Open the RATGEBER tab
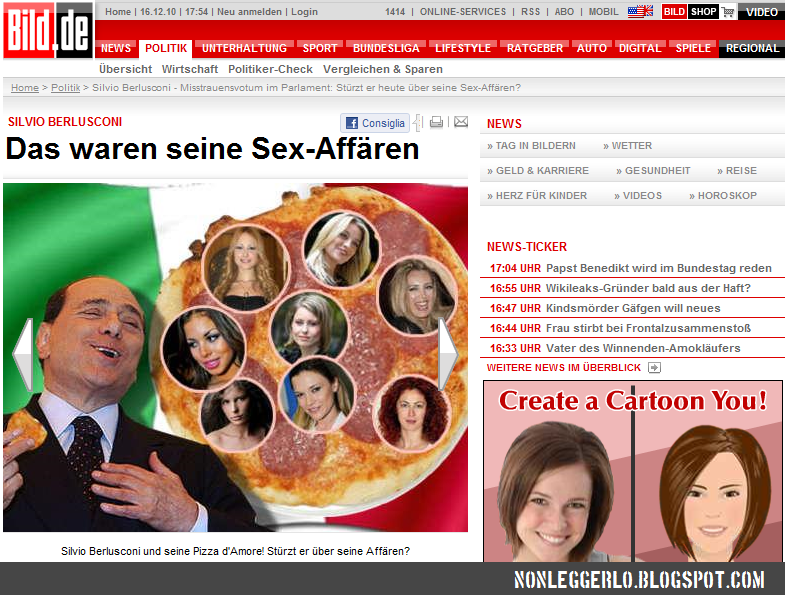This screenshot has height=595, width=785. pos(535,49)
